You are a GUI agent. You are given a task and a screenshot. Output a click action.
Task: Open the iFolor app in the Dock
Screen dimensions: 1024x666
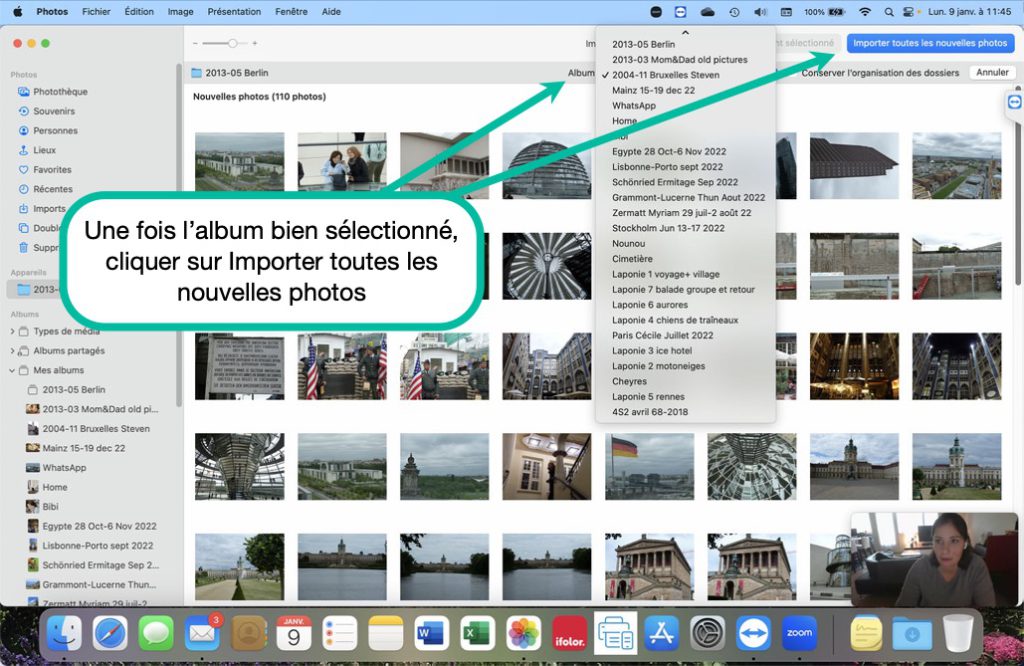(569, 633)
